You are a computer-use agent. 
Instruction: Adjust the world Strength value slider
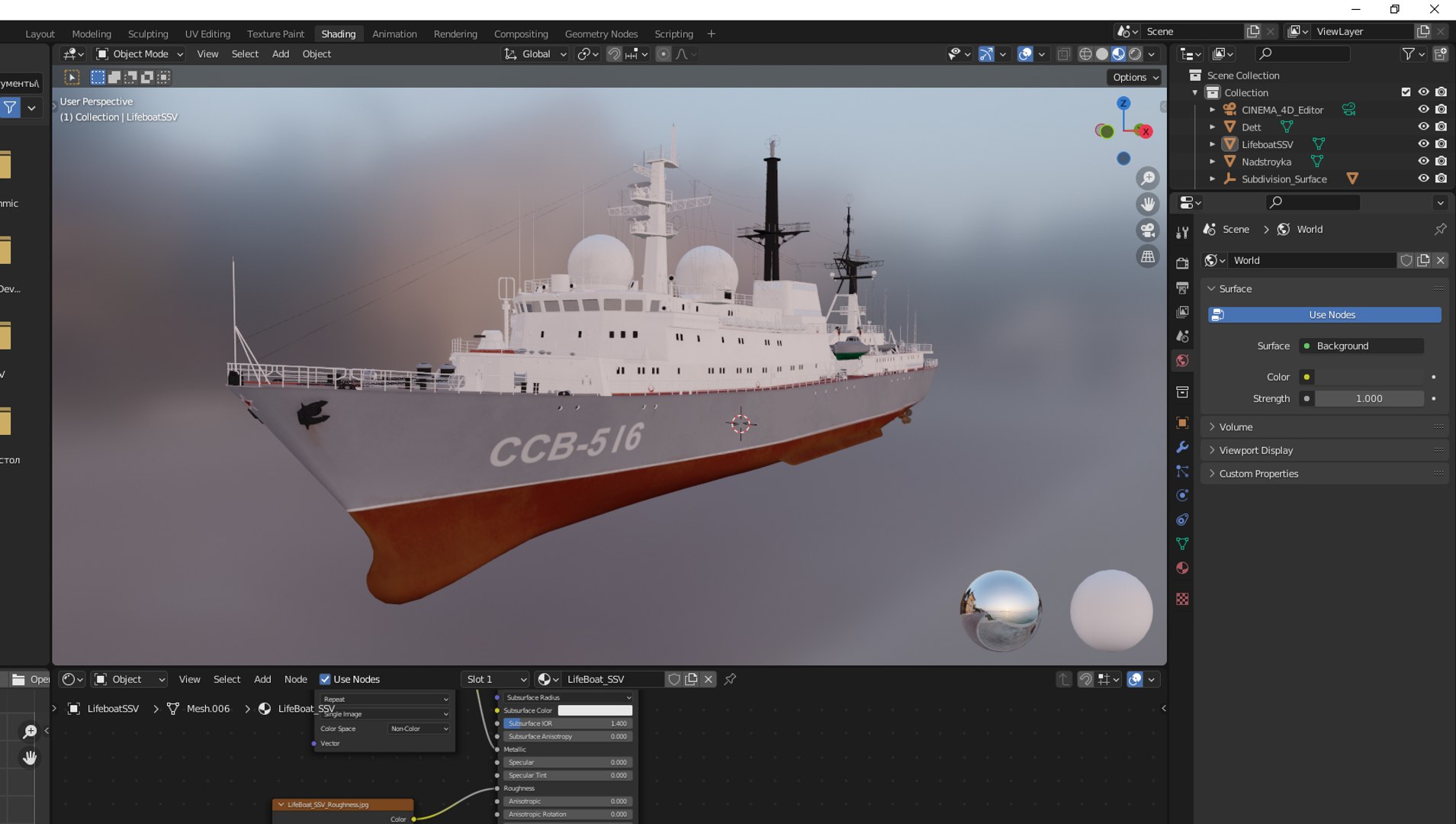point(1369,398)
